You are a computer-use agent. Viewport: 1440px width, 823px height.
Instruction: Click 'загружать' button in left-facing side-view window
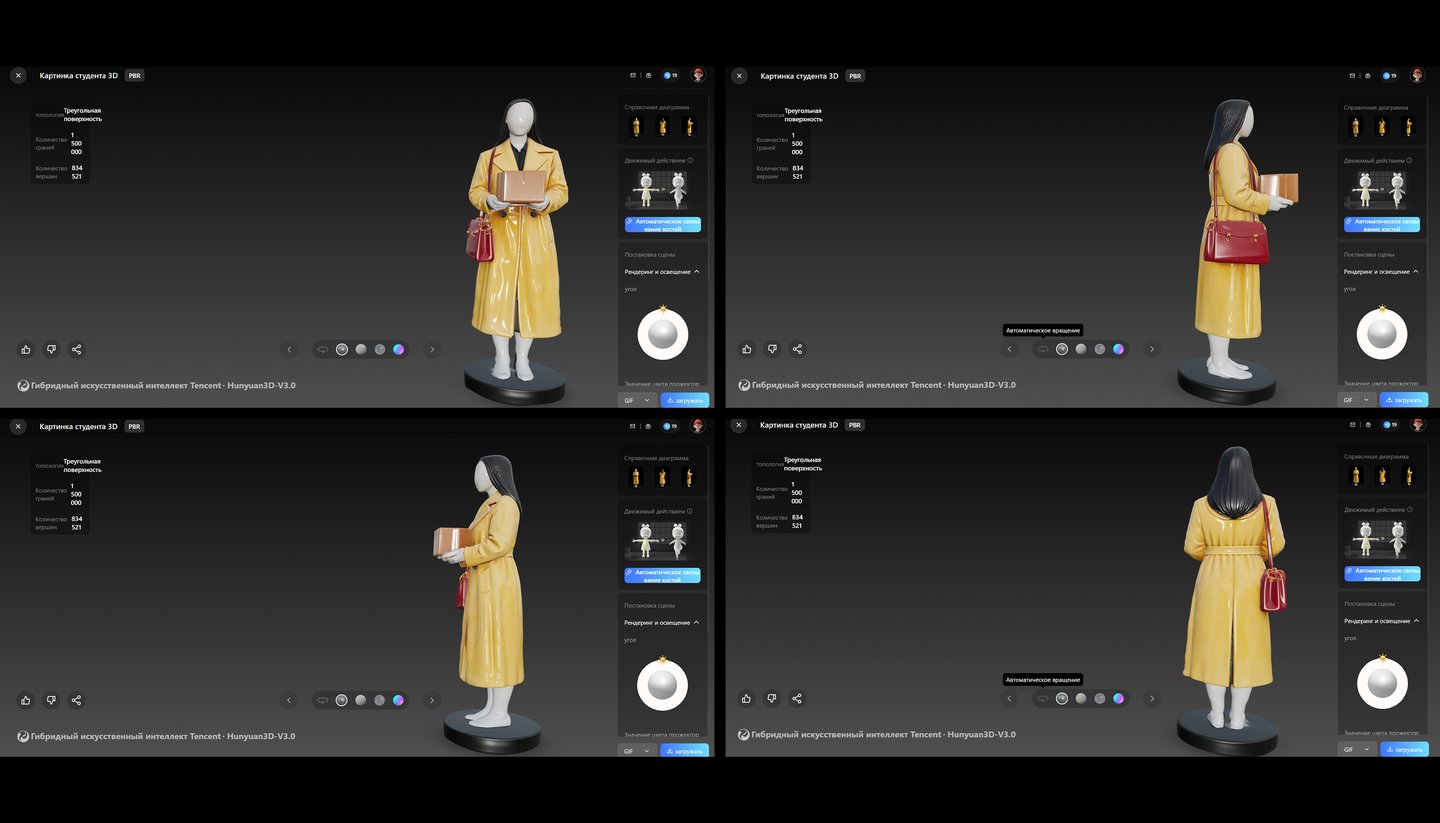tap(684, 751)
